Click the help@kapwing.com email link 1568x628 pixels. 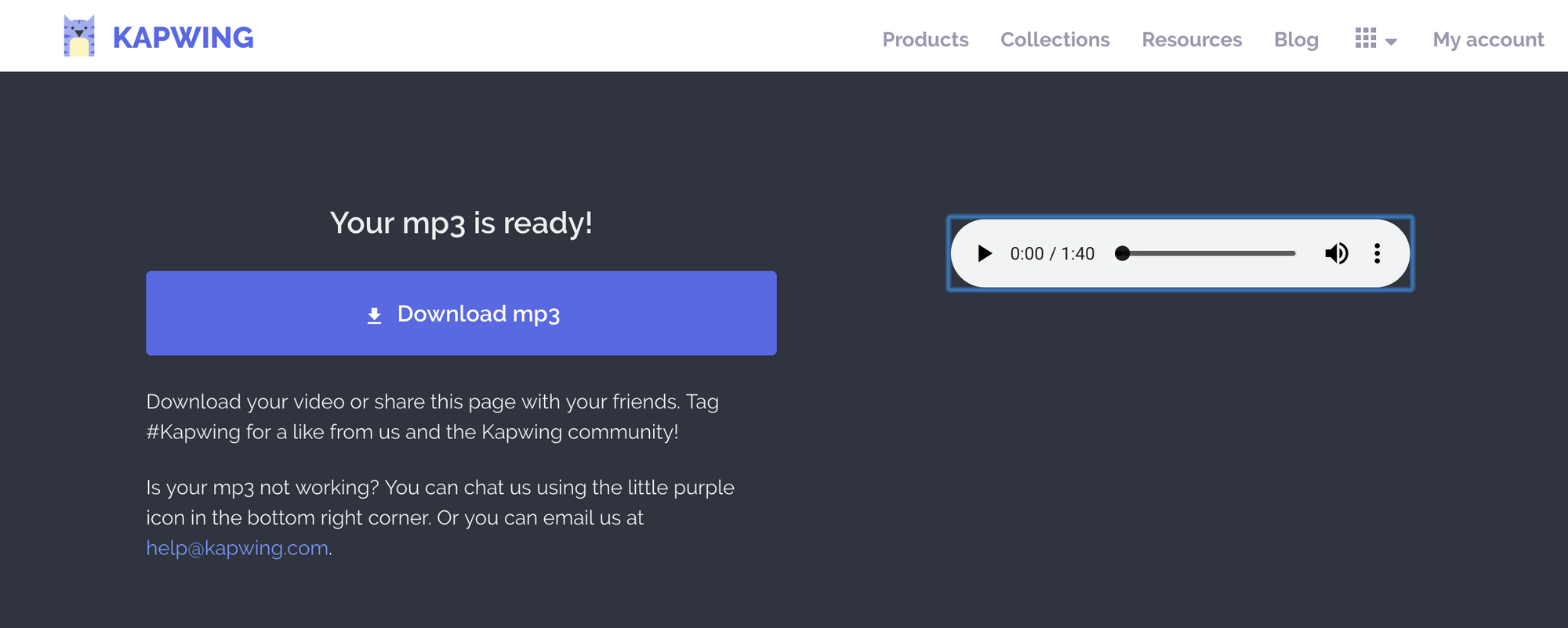point(237,548)
